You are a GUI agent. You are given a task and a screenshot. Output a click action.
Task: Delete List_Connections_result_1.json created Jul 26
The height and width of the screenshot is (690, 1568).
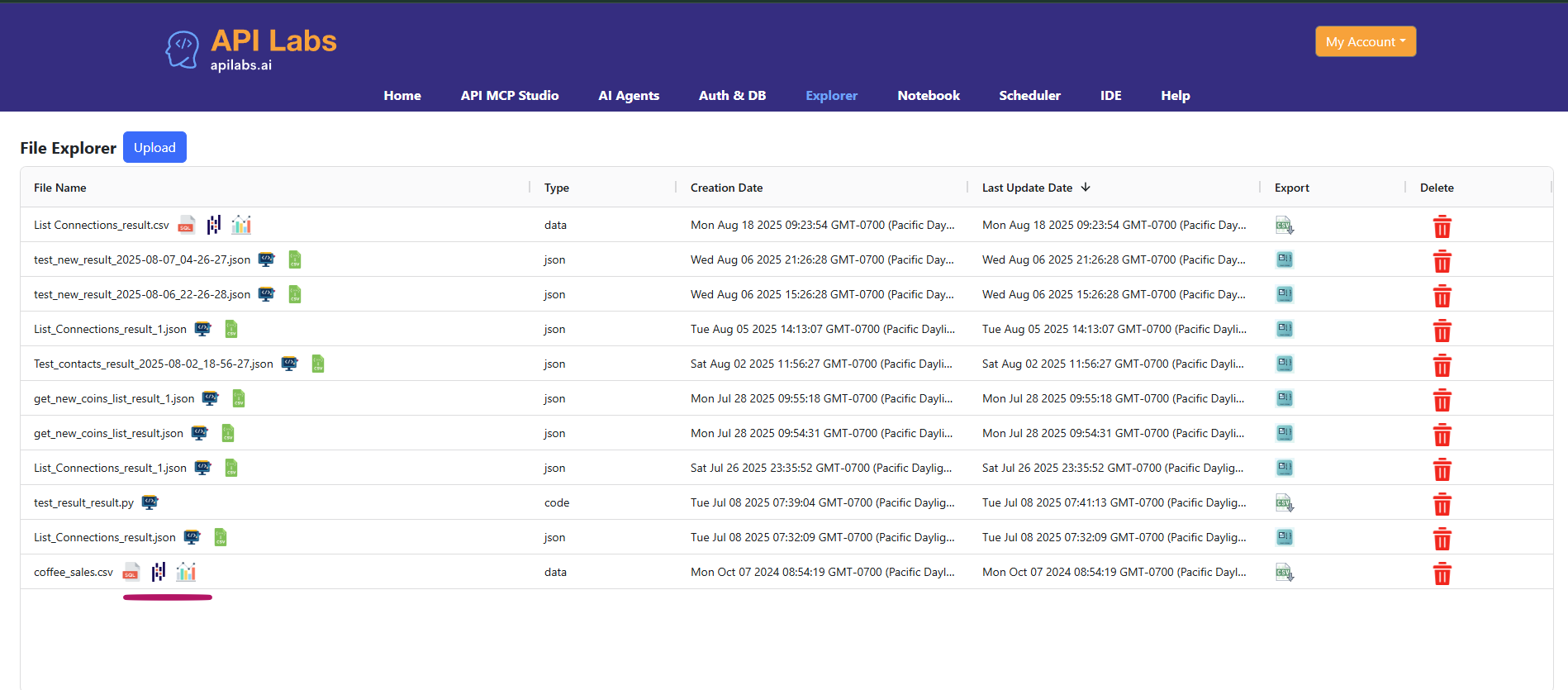pyautogui.click(x=1442, y=469)
